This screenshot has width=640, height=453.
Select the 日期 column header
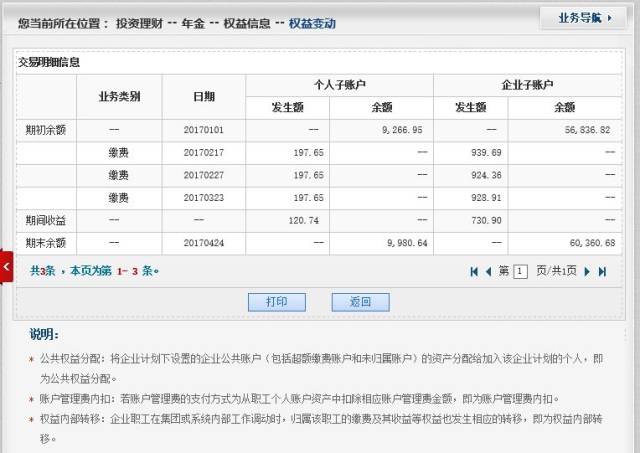pyautogui.click(x=204, y=97)
